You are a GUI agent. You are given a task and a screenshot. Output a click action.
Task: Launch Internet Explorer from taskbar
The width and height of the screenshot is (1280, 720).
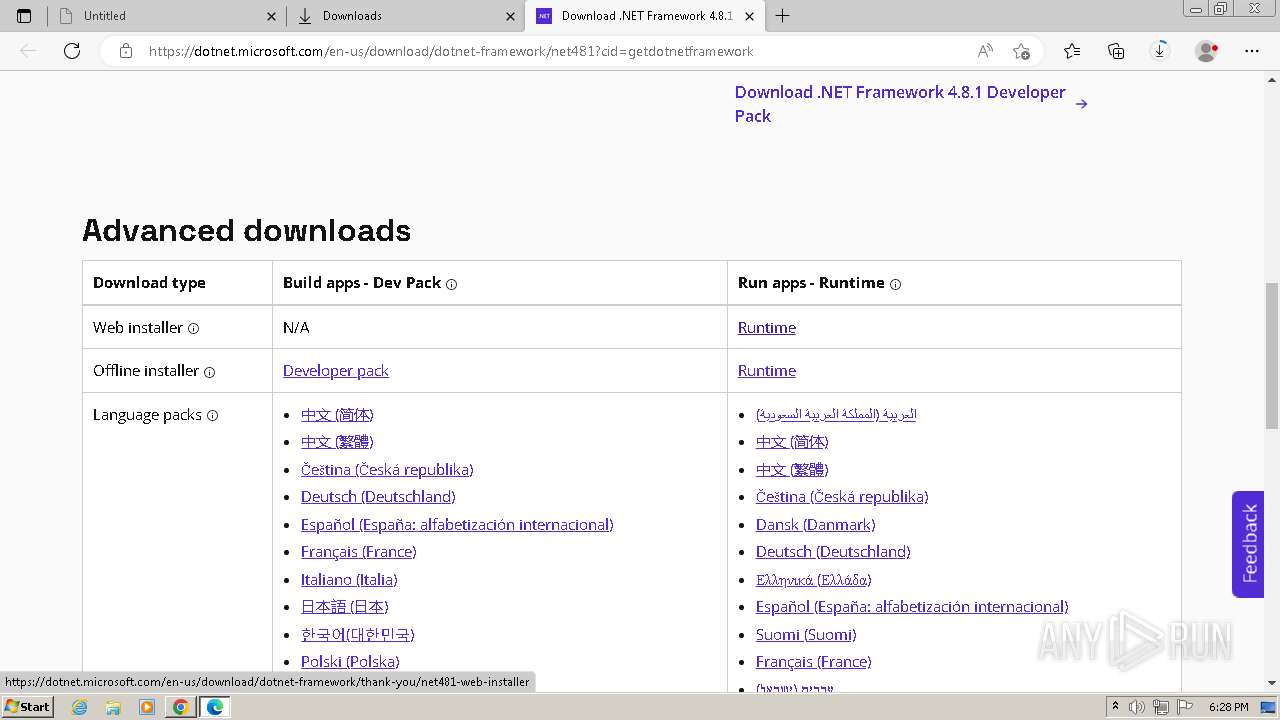(x=80, y=707)
